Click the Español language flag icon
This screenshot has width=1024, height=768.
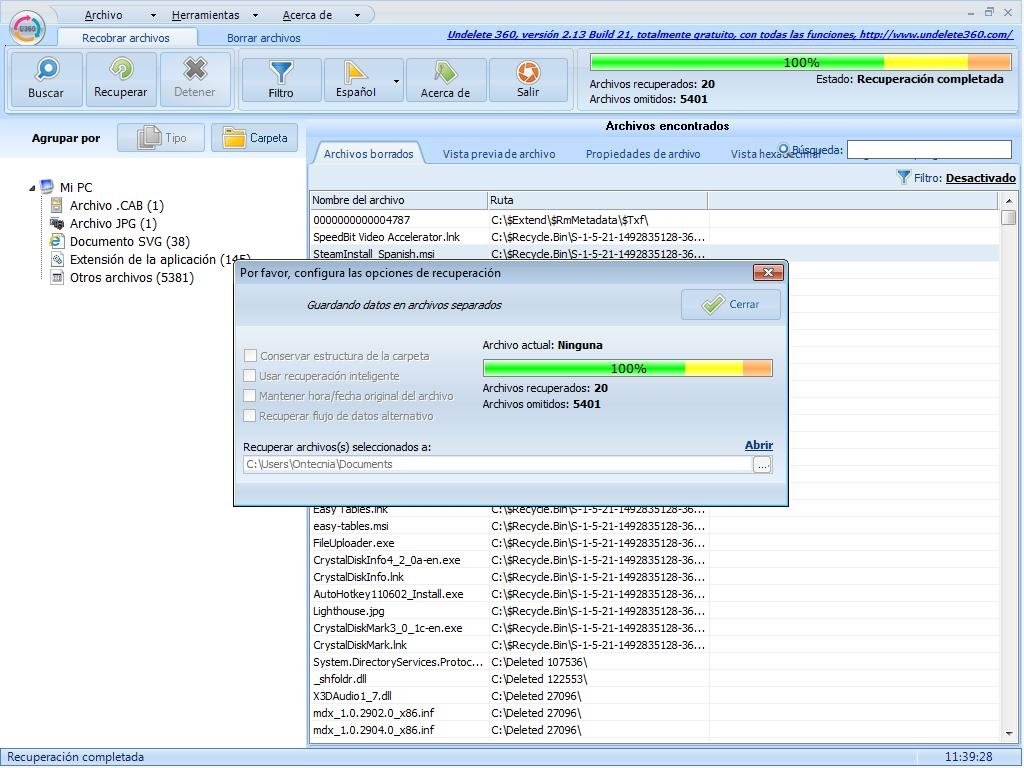pyautogui.click(x=356, y=72)
